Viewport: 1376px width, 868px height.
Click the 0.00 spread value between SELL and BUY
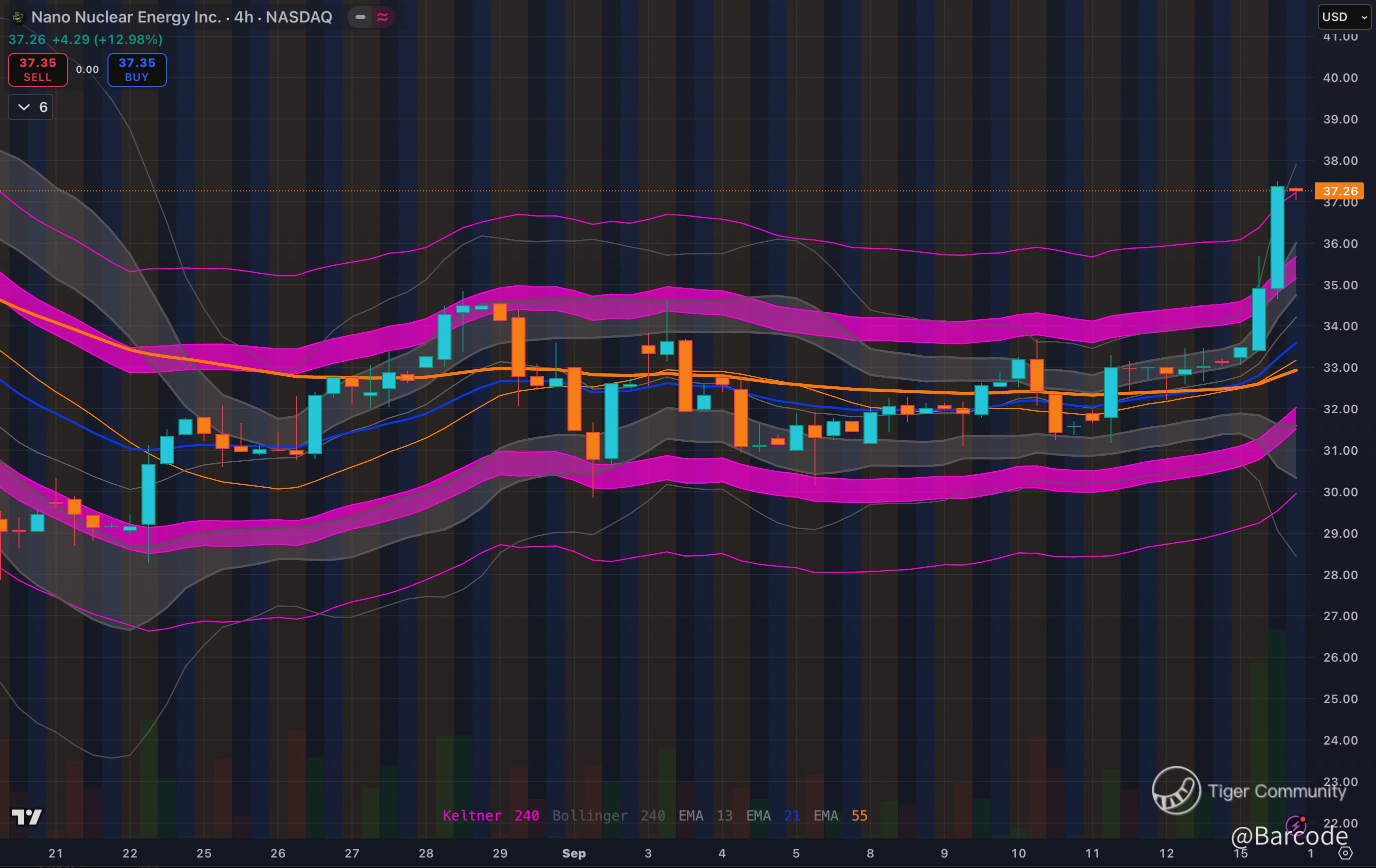click(87, 69)
